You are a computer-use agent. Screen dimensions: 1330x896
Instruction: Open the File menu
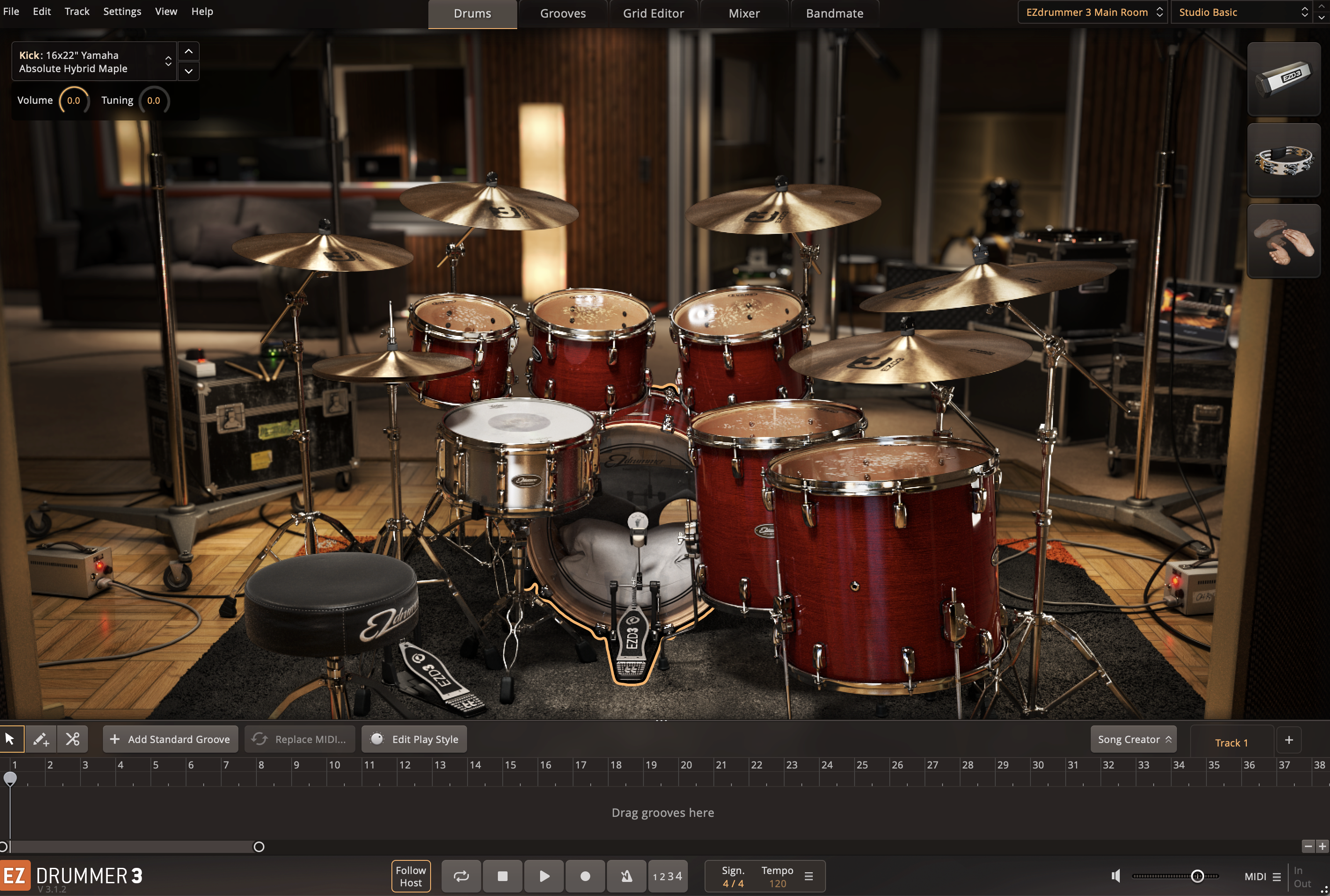click(x=11, y=11)
